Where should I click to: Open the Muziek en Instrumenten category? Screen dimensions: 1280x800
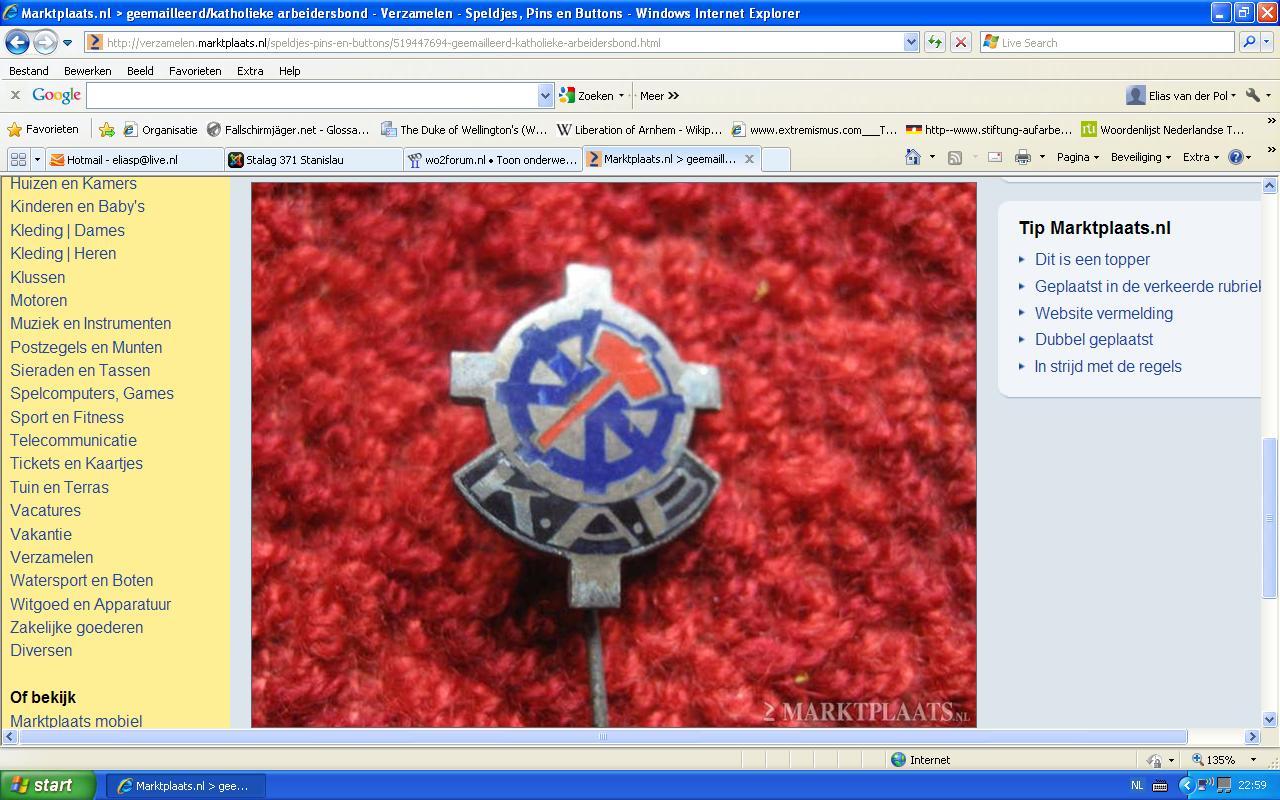click(x=90, y=323)
